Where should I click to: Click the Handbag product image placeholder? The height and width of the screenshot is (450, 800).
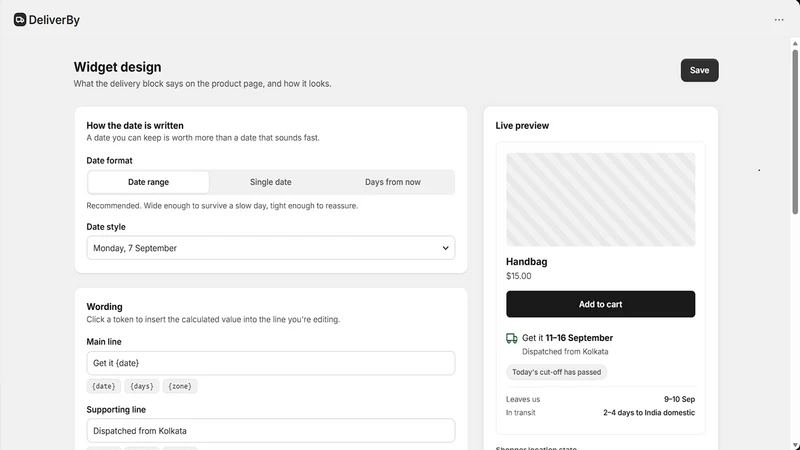tap(600, 199)
